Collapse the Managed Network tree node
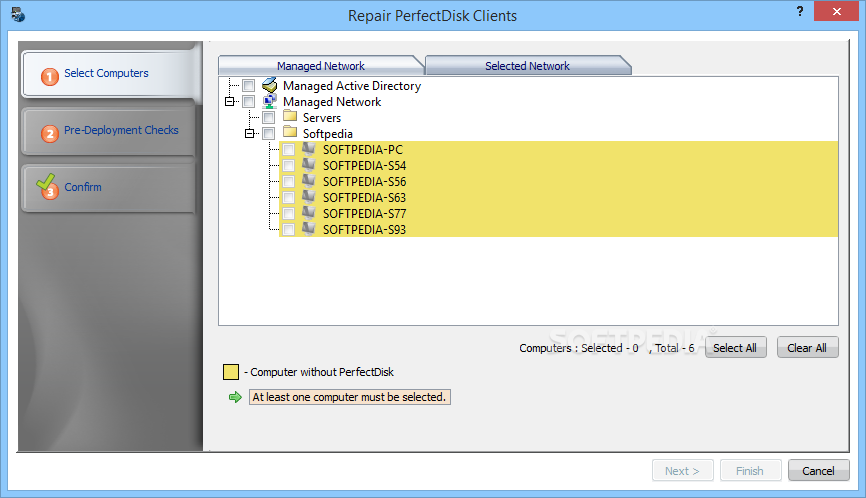 pyautogui.click(x=230, y=102)
